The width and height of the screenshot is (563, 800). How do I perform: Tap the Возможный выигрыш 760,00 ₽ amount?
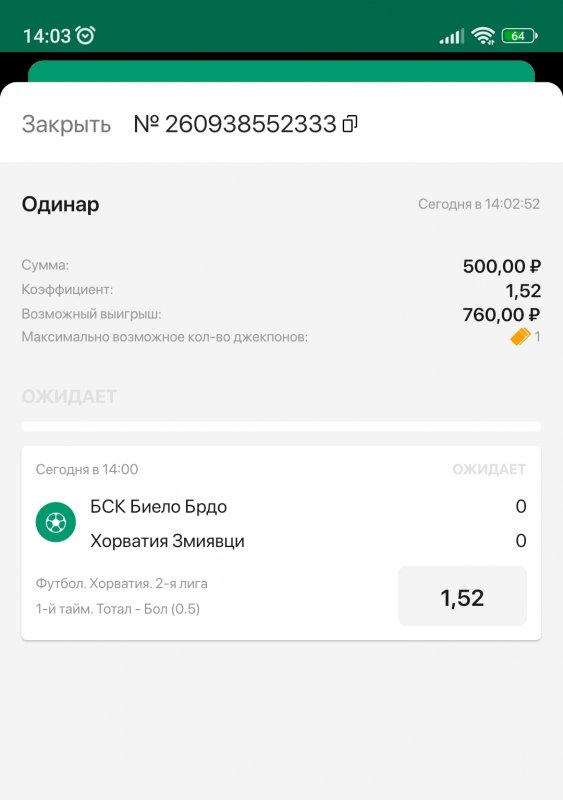tap(501, 314)
